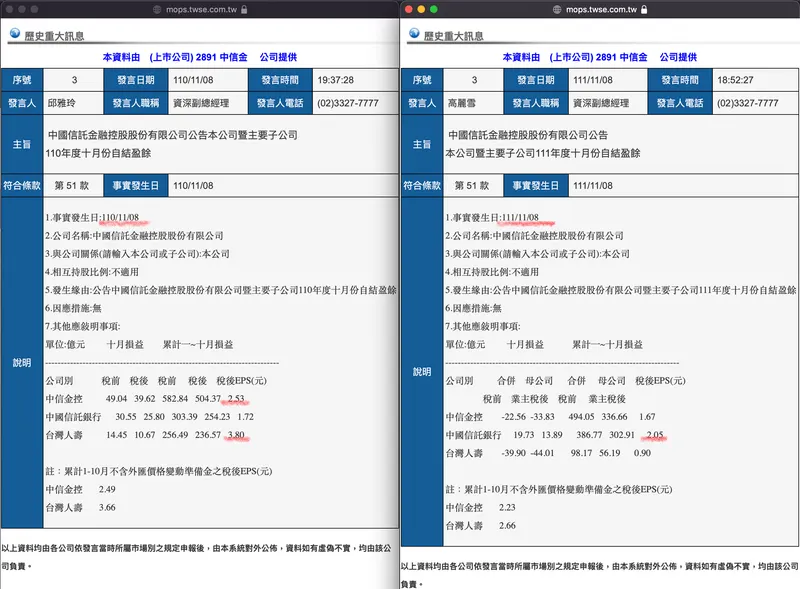The width and height of the screenshot is (800, 589).
Task: Click 110年度十月份自結盈餘 subject line
Action: pyautogui.click(x=98, y=153)
